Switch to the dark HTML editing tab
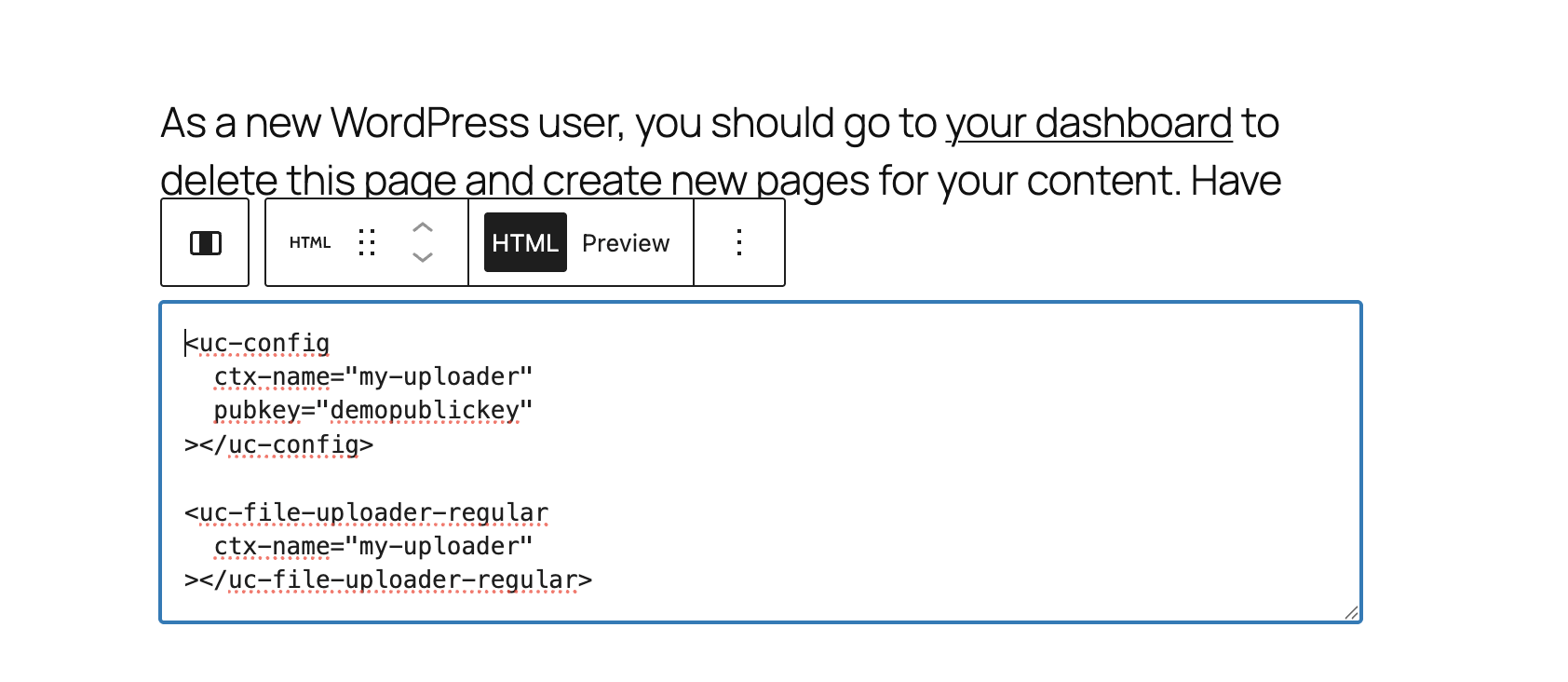This screenshot has height=682, width=1568. (525, 243)
